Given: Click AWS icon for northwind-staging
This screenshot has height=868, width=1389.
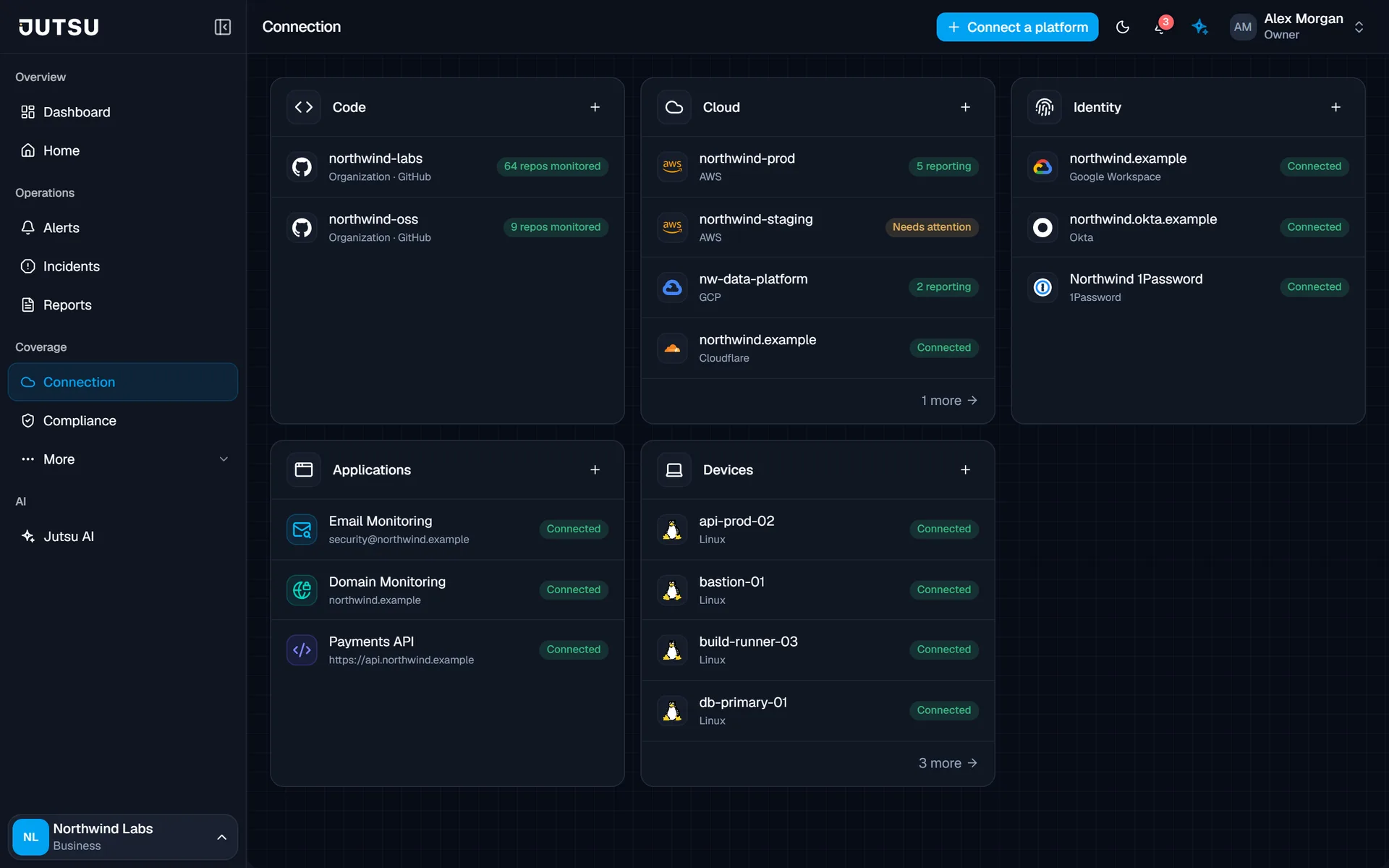Looking at the screenshot, I should click(672, 227).
